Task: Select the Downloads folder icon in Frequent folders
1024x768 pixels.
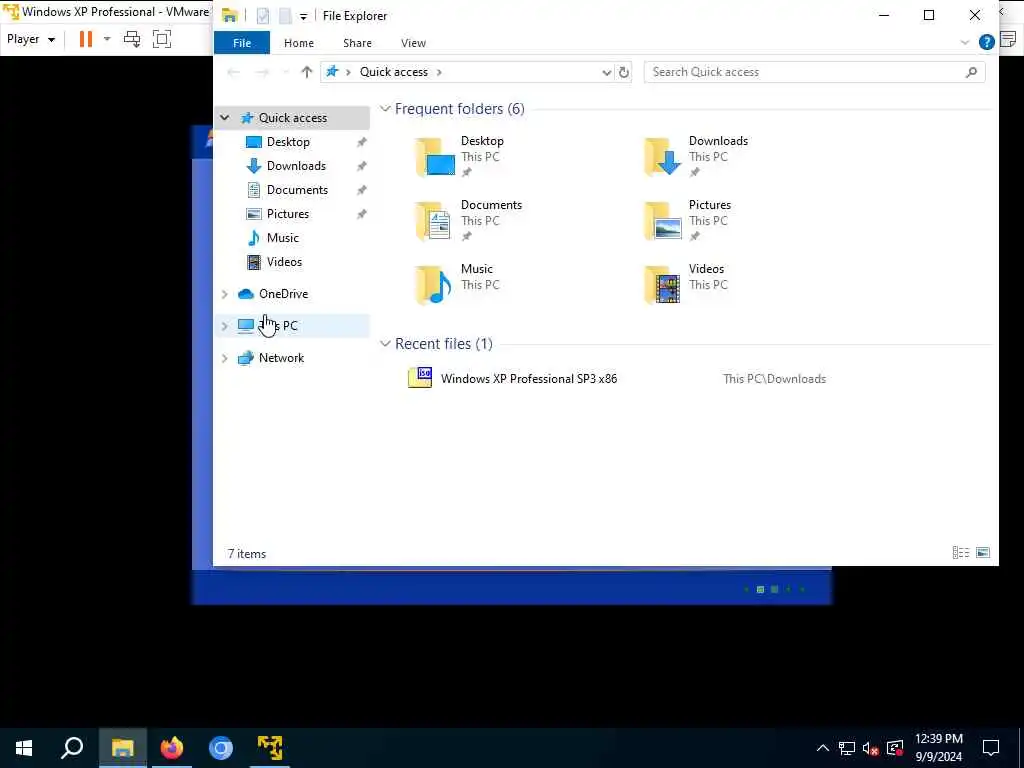Action: click(x=664, y=157)
